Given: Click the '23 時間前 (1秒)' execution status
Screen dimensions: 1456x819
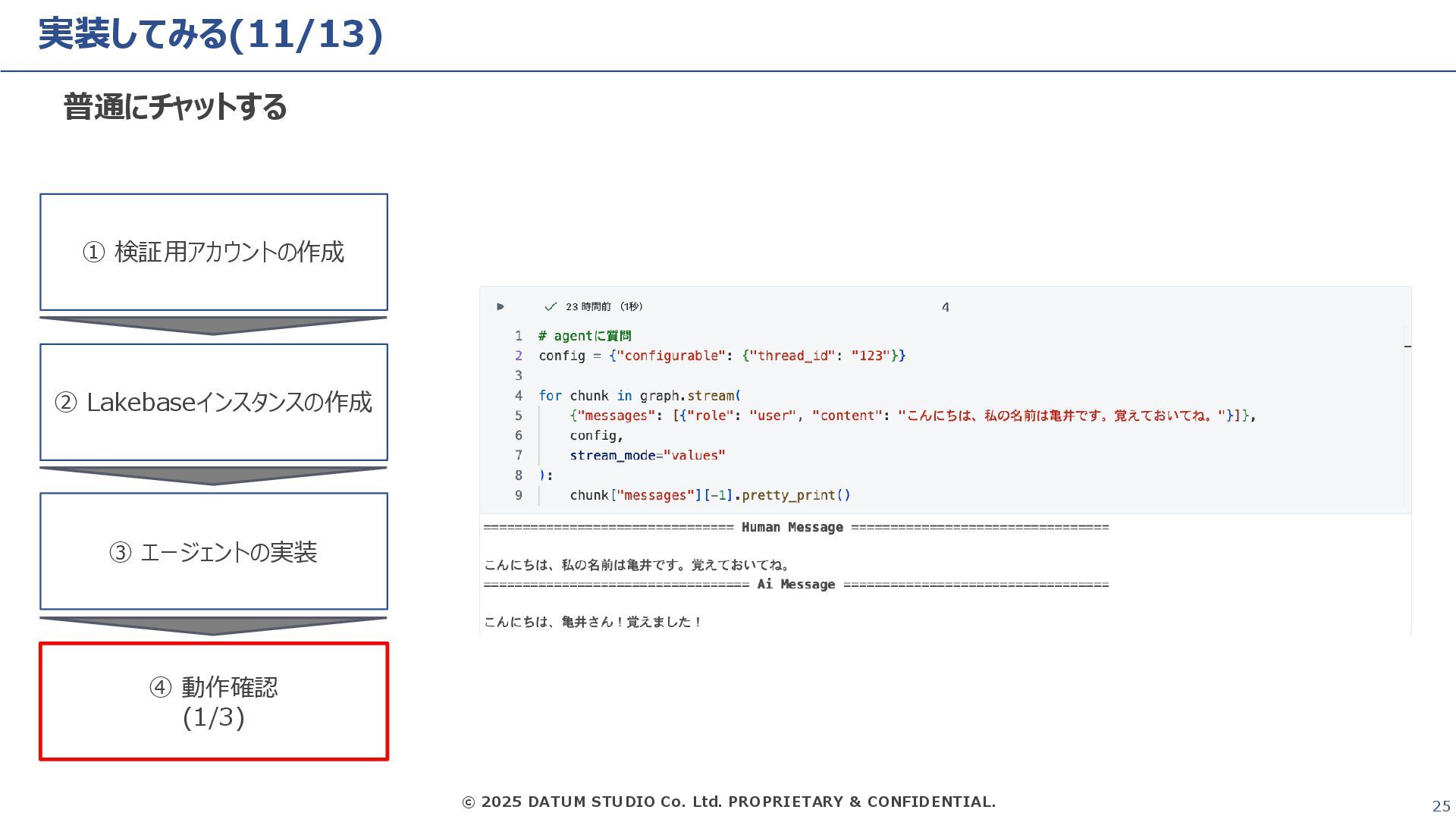Looking at the screenshot, I should (604, 306).
